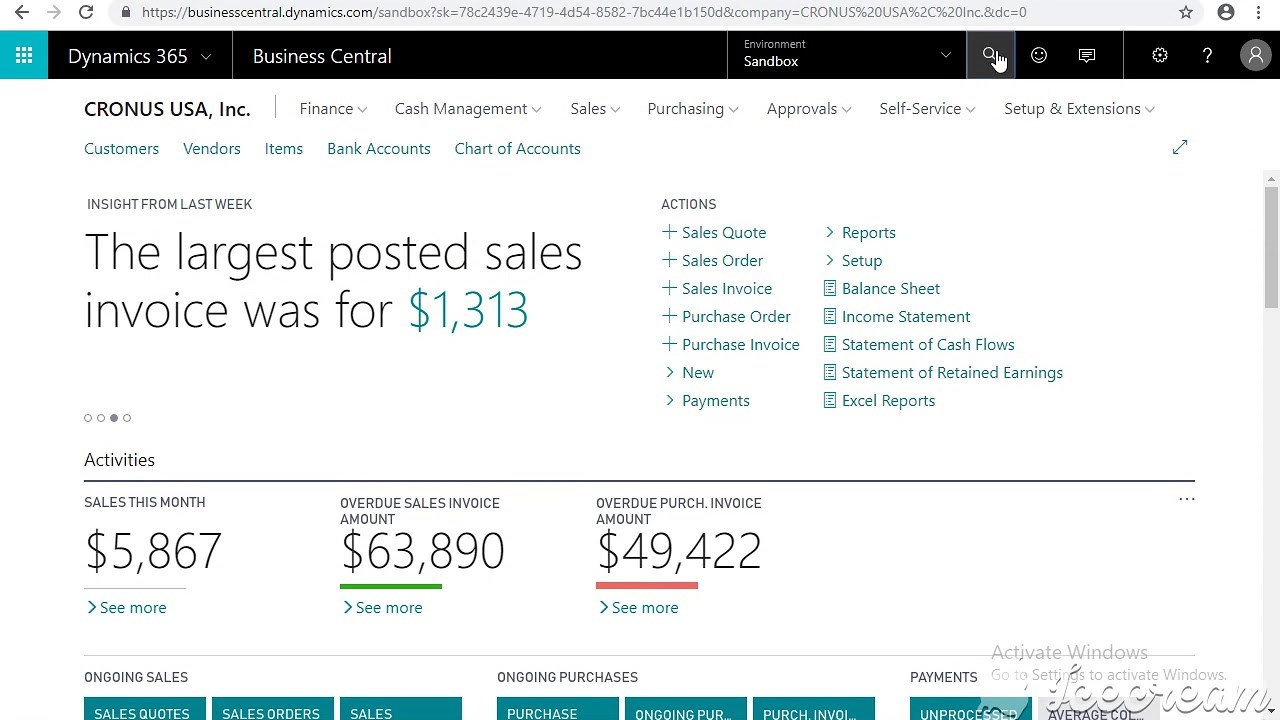Click the Chrome bookmark star icon
Viewport: 1280px width, 720px height.
[1186, 13]
